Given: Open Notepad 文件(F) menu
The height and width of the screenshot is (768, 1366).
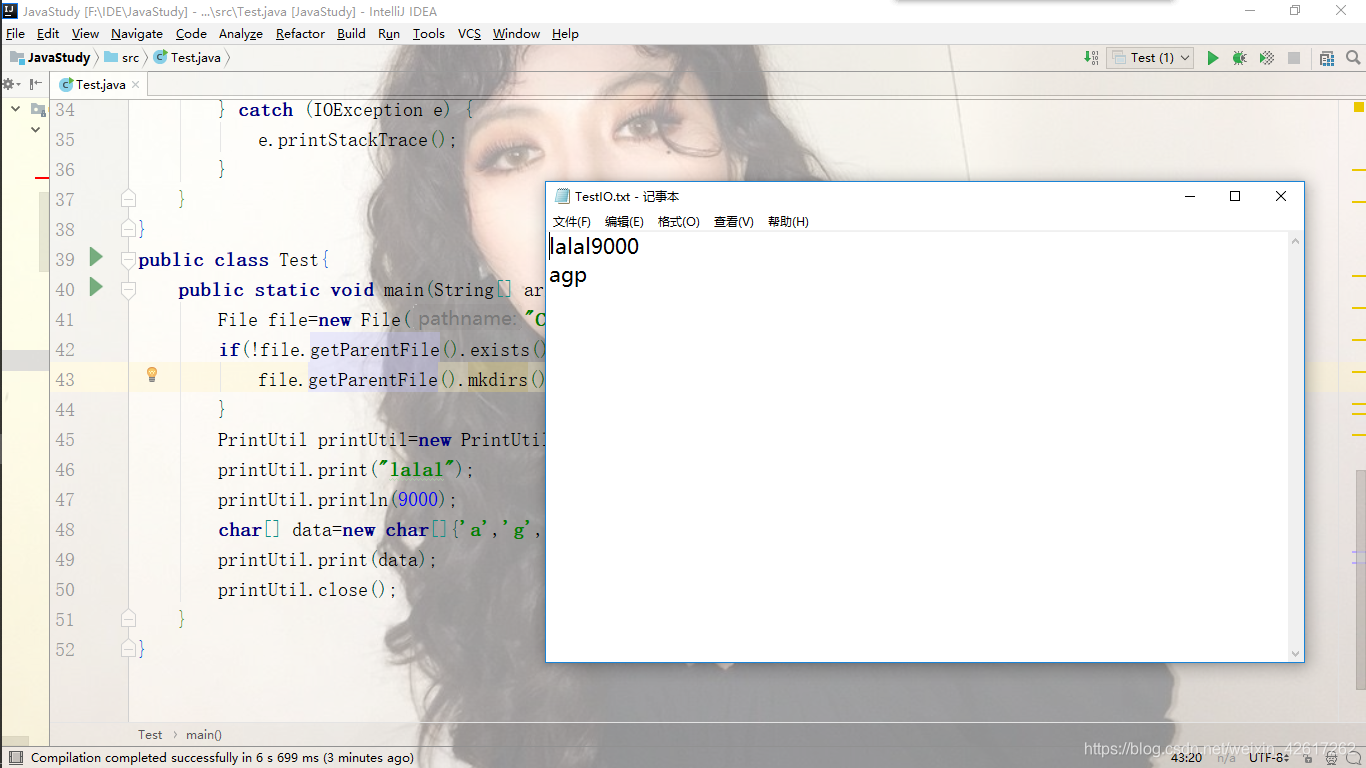Looking at the screenshot, I should (572, 222).
